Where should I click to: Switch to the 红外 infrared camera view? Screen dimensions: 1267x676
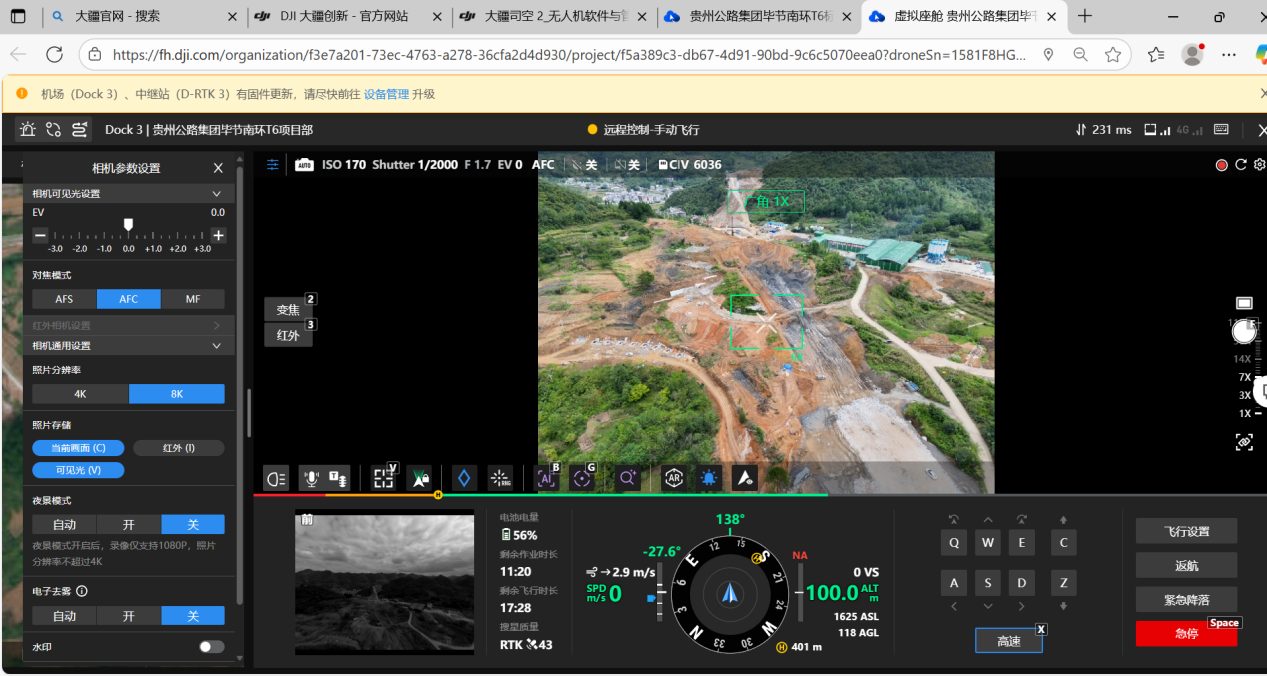click(288, 336)
